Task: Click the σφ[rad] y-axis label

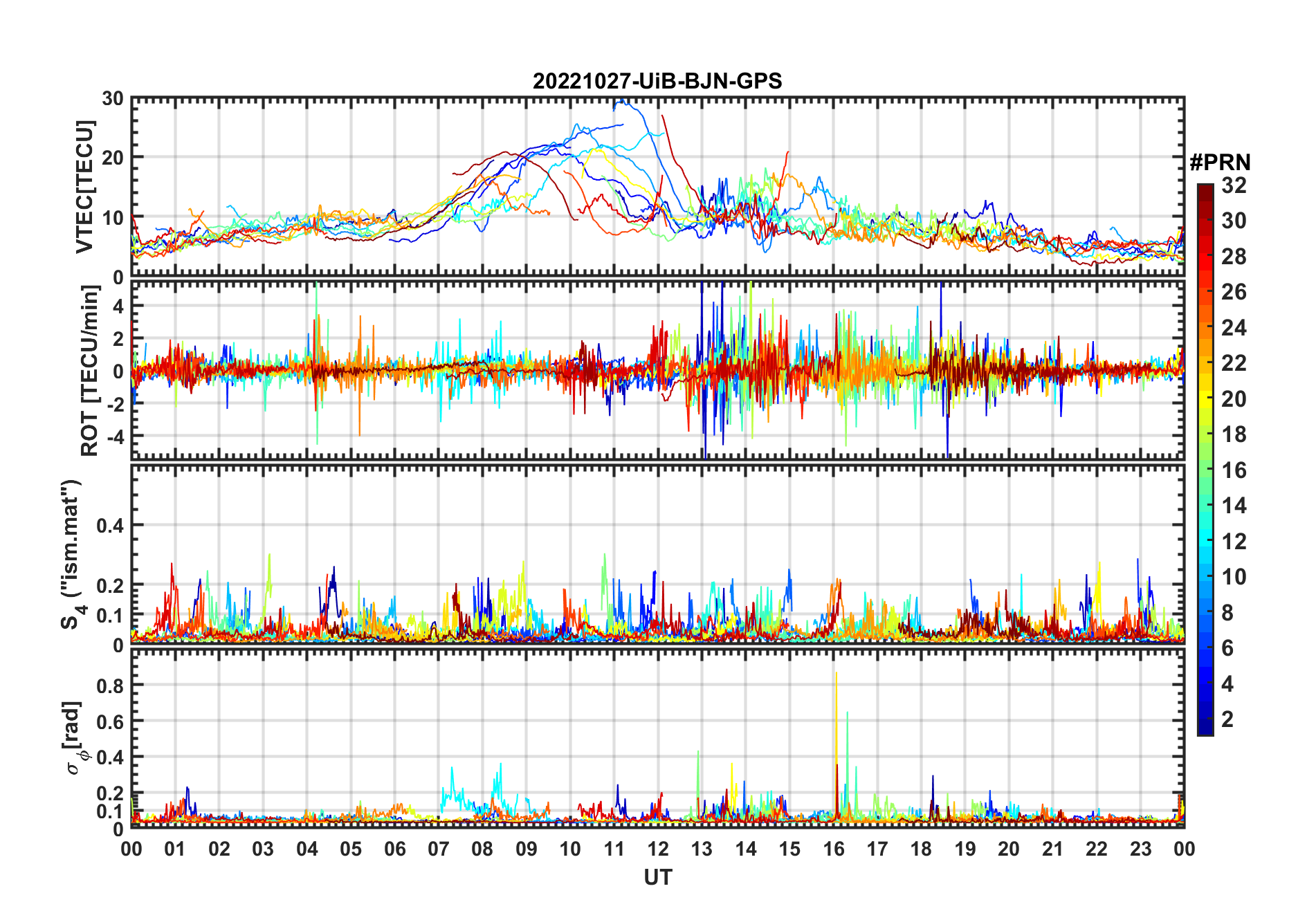Action: tap(74, 738)
